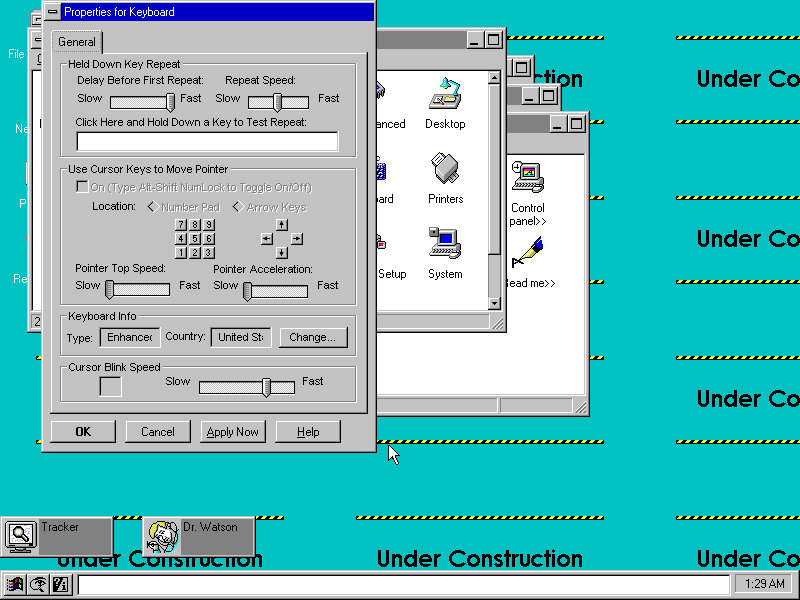Toggle the cursor keys 'On' checkbox
The image size is (800, 600).
point(82,187)
